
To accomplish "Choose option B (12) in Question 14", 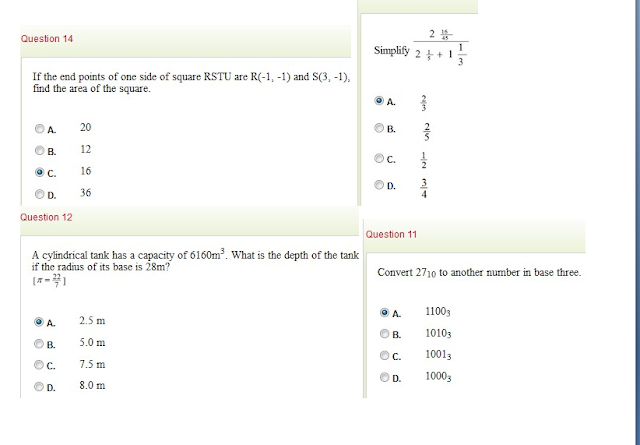I will click(x=40, y=151).
